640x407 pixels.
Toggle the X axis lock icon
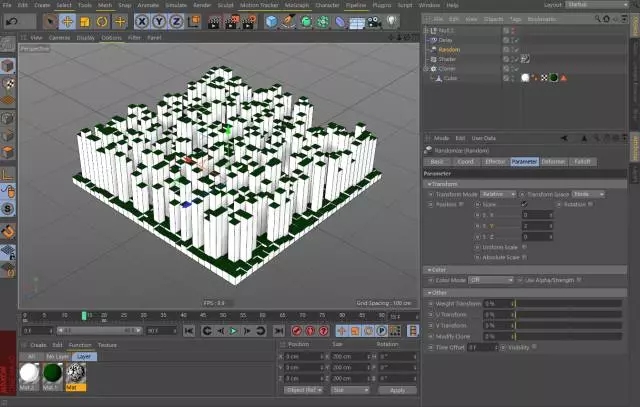click(x=142, y=21)
